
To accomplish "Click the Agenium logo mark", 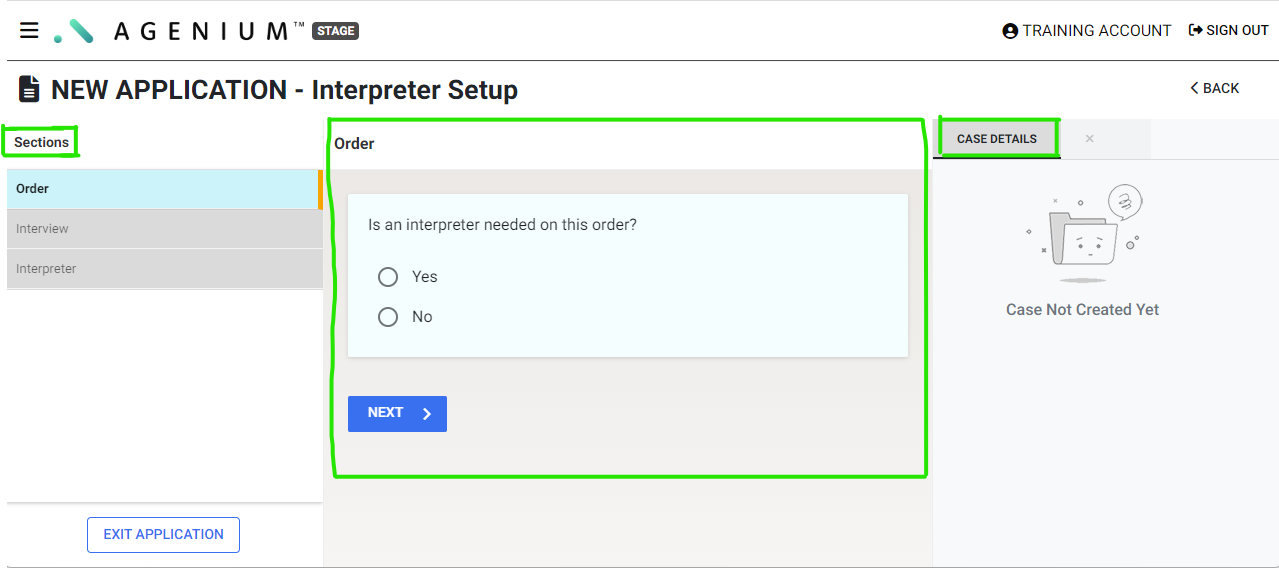I will (73, 31).
